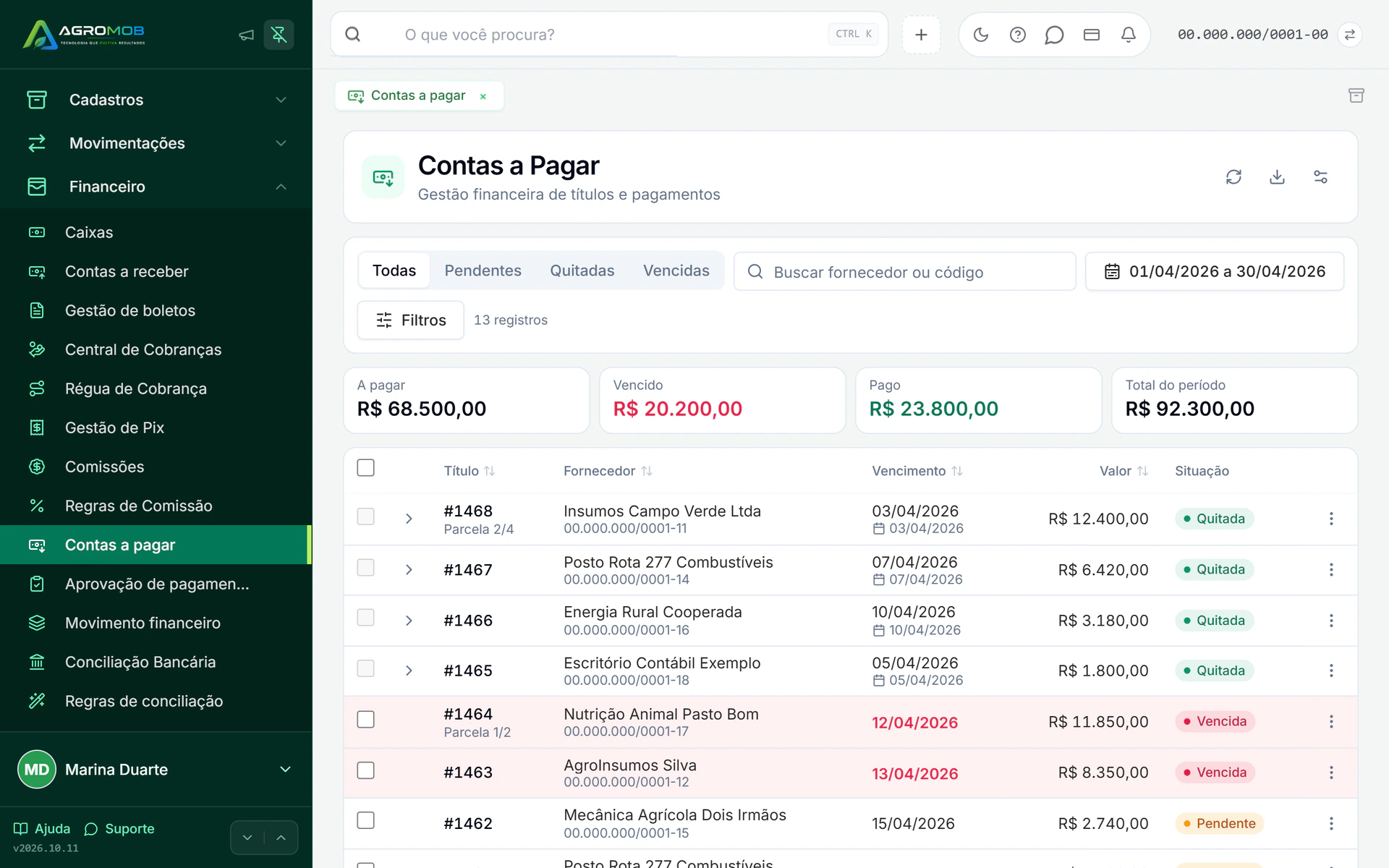
Task: Close the Contas a pagar tab
Action: coord(483,96)
